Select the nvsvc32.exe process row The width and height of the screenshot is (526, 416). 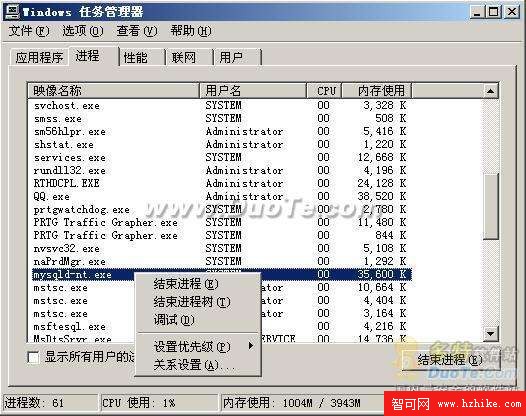(220, 248)
